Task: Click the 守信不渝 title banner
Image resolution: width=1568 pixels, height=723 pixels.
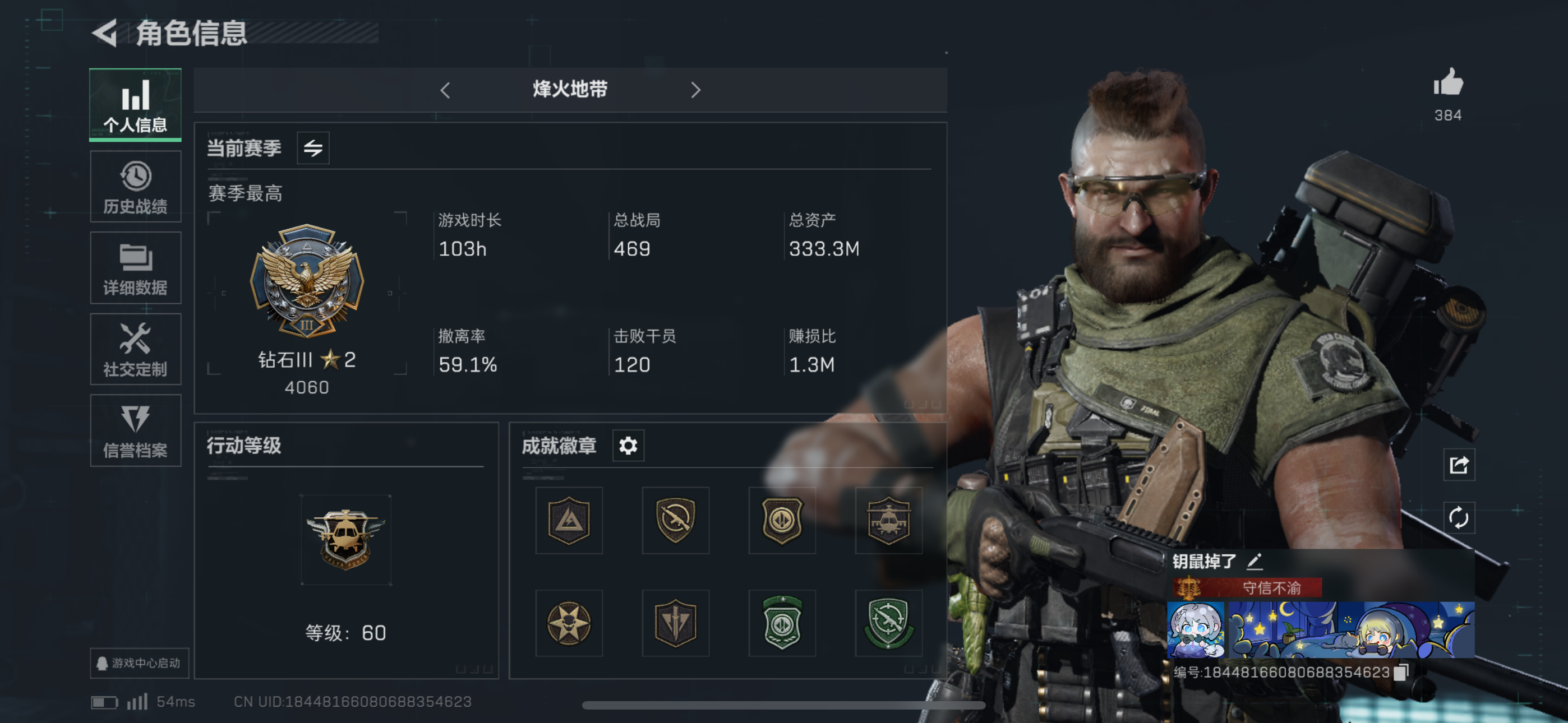Action: (1247, 588)
